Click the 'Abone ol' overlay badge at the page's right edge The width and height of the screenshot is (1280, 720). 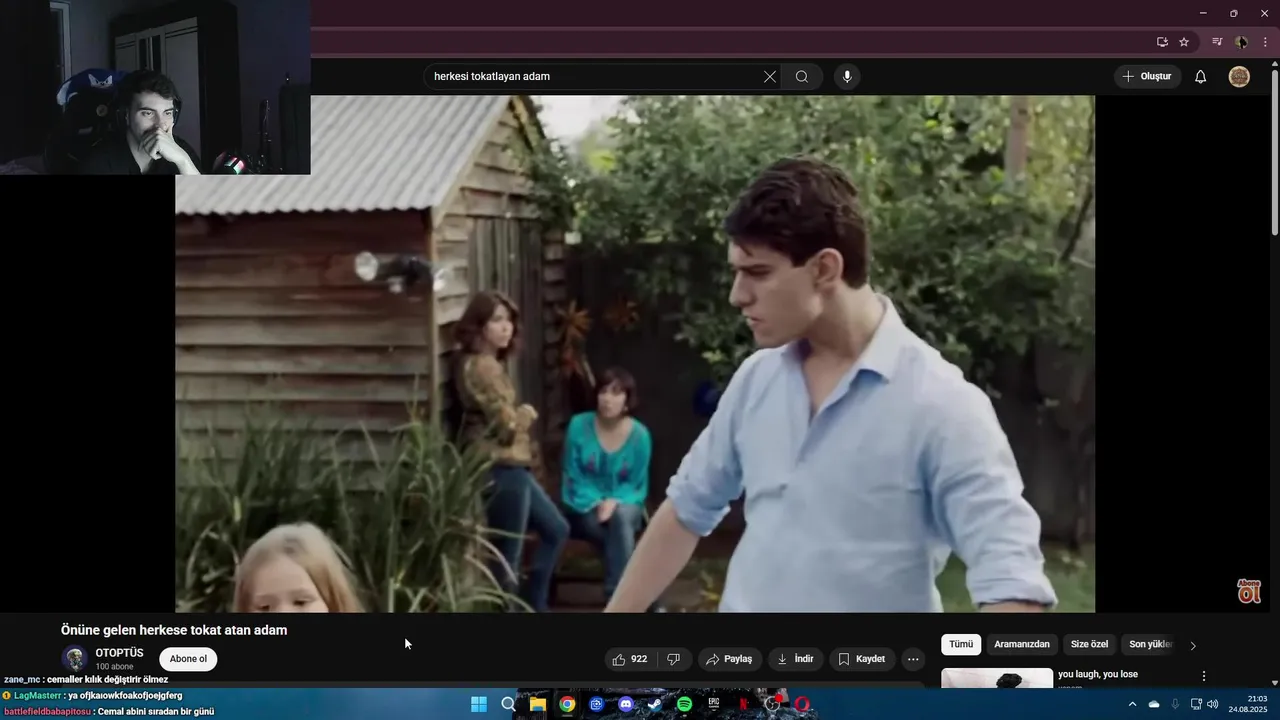click(x=1249, y=591)
